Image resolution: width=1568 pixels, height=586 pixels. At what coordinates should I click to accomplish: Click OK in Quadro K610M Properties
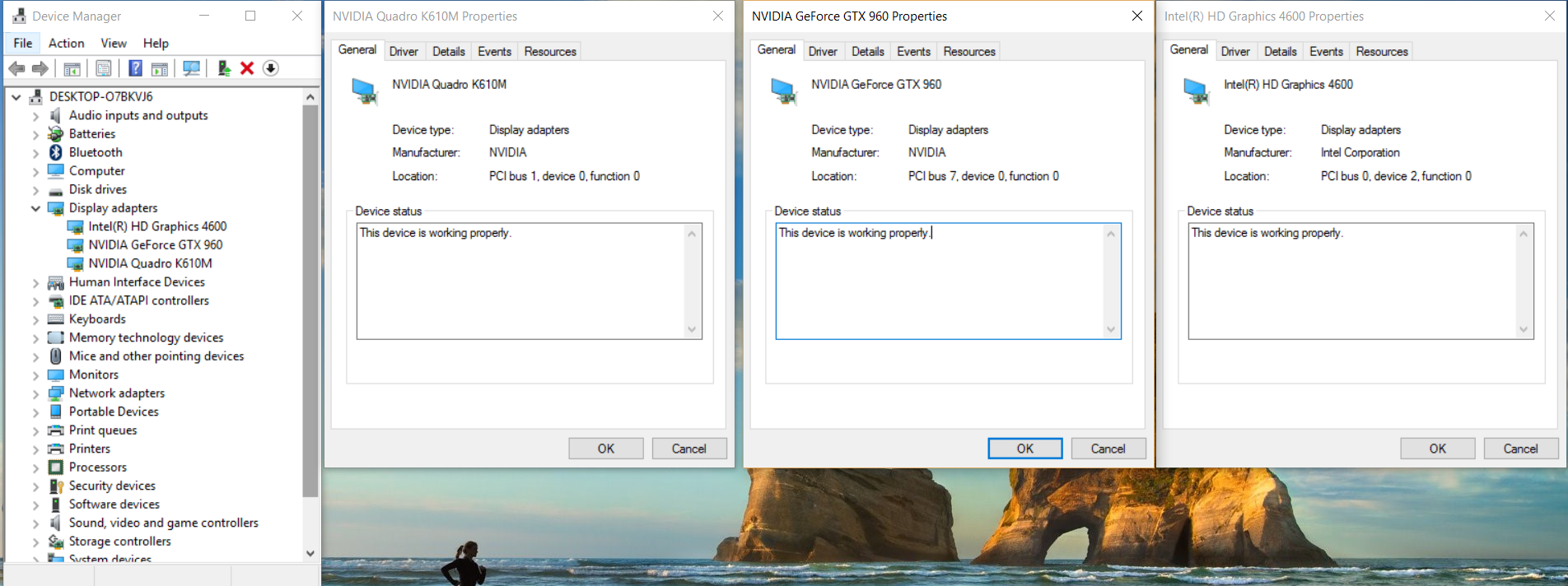tap(606, 449)
